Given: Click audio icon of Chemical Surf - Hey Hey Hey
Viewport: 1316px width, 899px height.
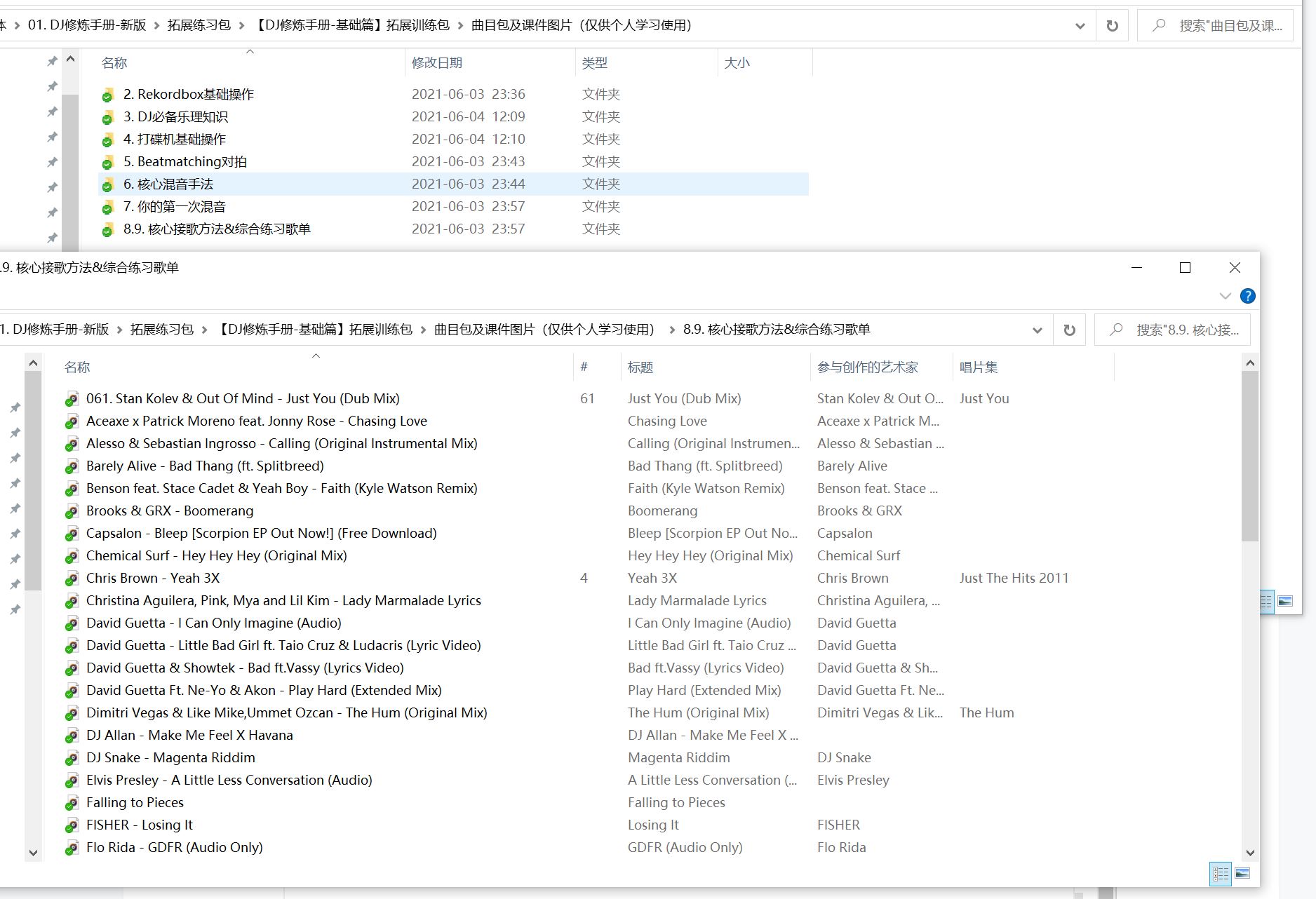Looking at the screenshot, I should click(x=71, y=556).
